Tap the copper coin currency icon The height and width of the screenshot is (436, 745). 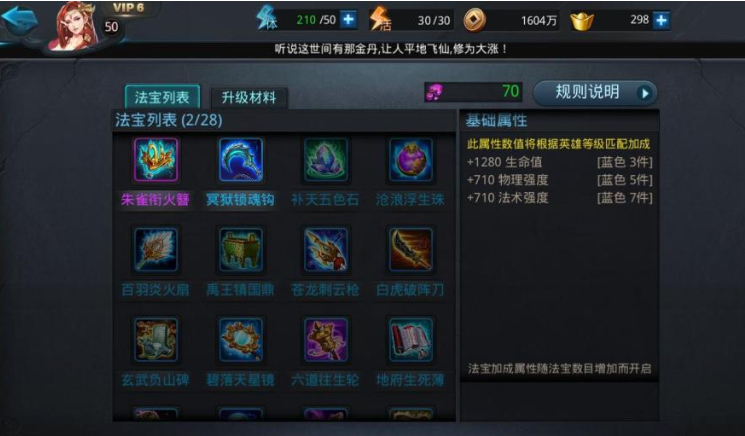pyautogui.click(x=474, y=21)
